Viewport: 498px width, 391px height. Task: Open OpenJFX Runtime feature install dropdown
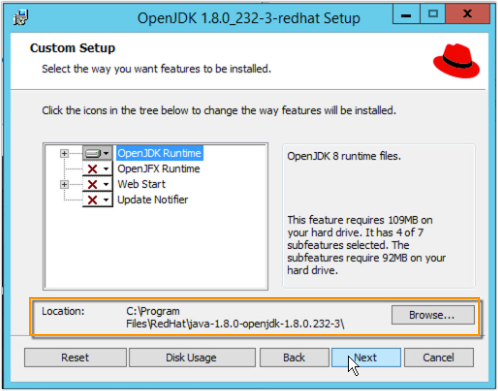97,169
